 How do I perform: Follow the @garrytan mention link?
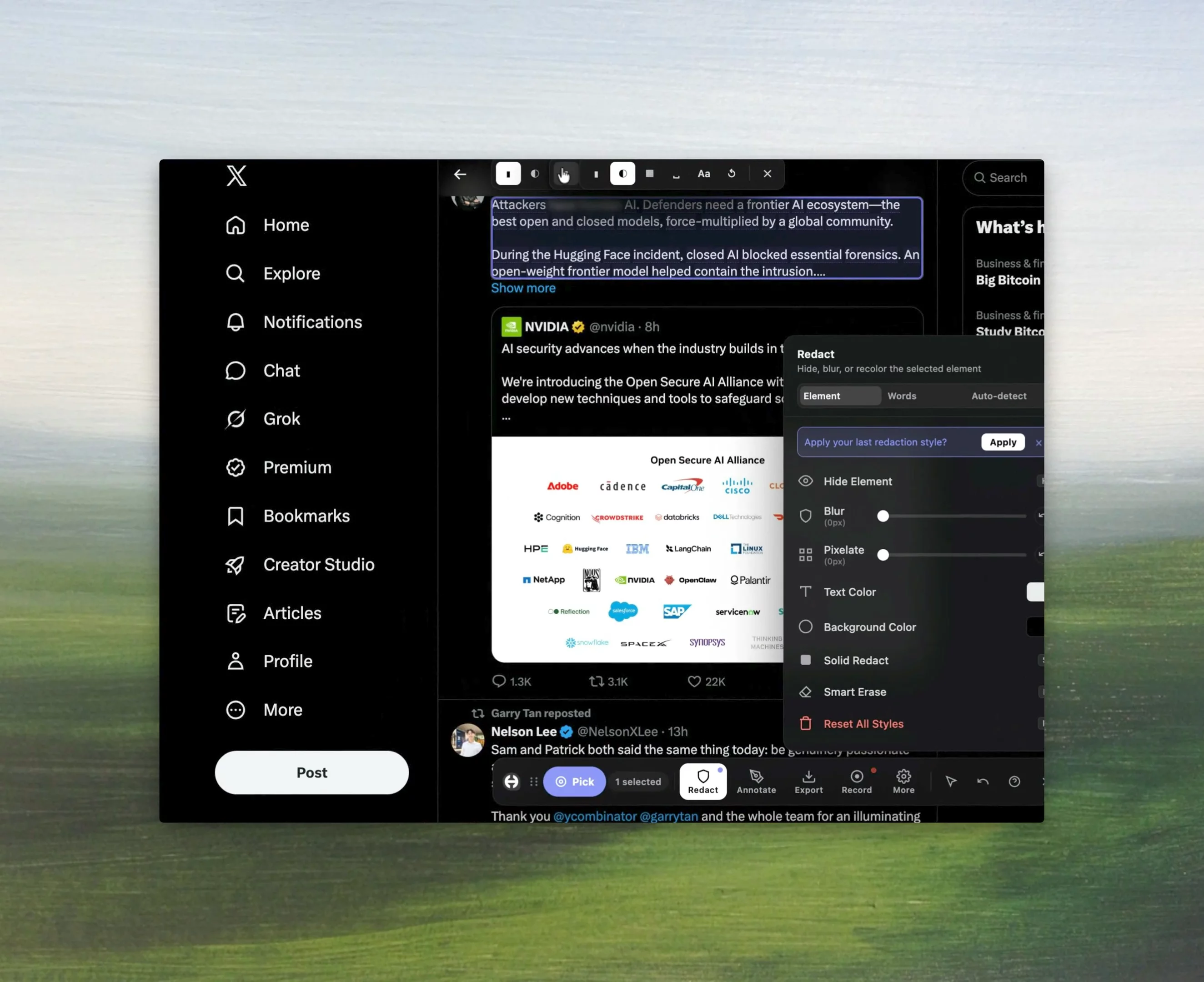(669, 816)
